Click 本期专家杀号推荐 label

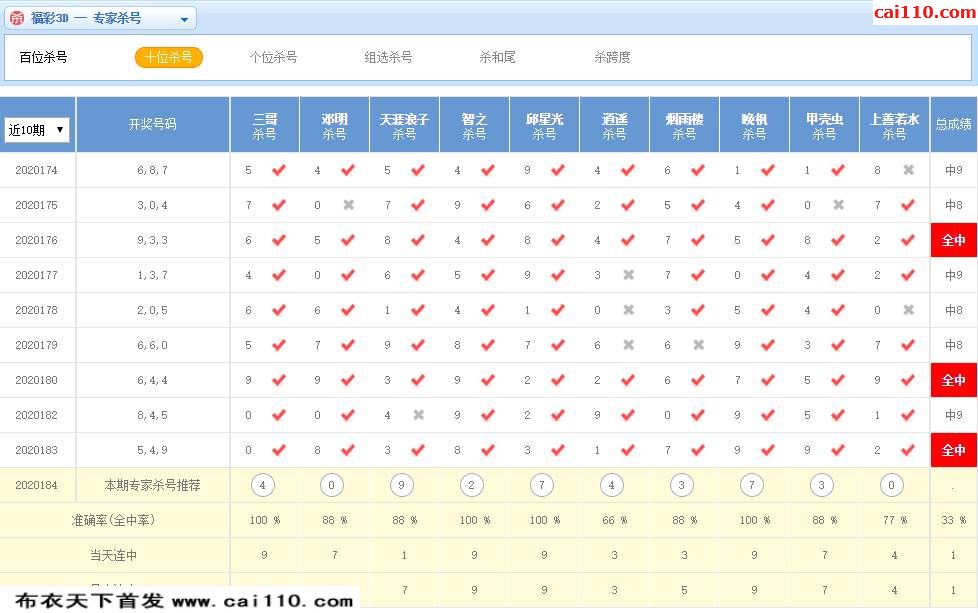(152, 485)
